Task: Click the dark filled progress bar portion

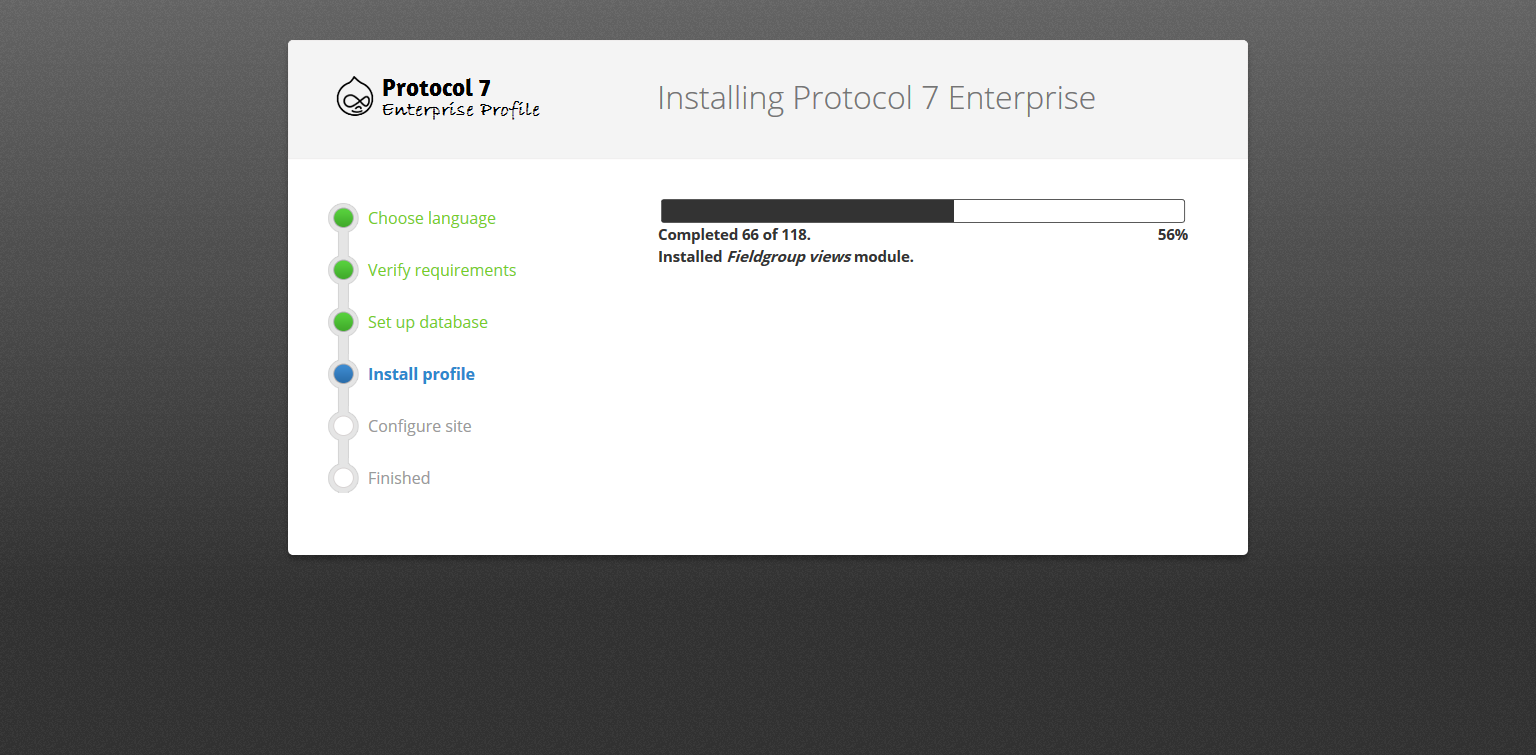Action: pyautogui.click(x=807, y=211)
